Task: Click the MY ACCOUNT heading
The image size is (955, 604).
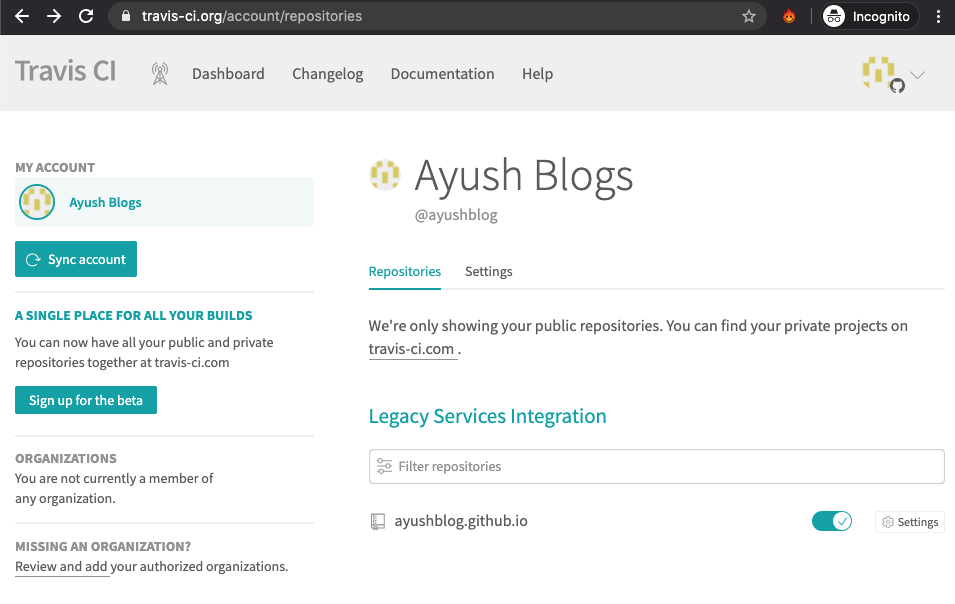Action: point(55,167)
